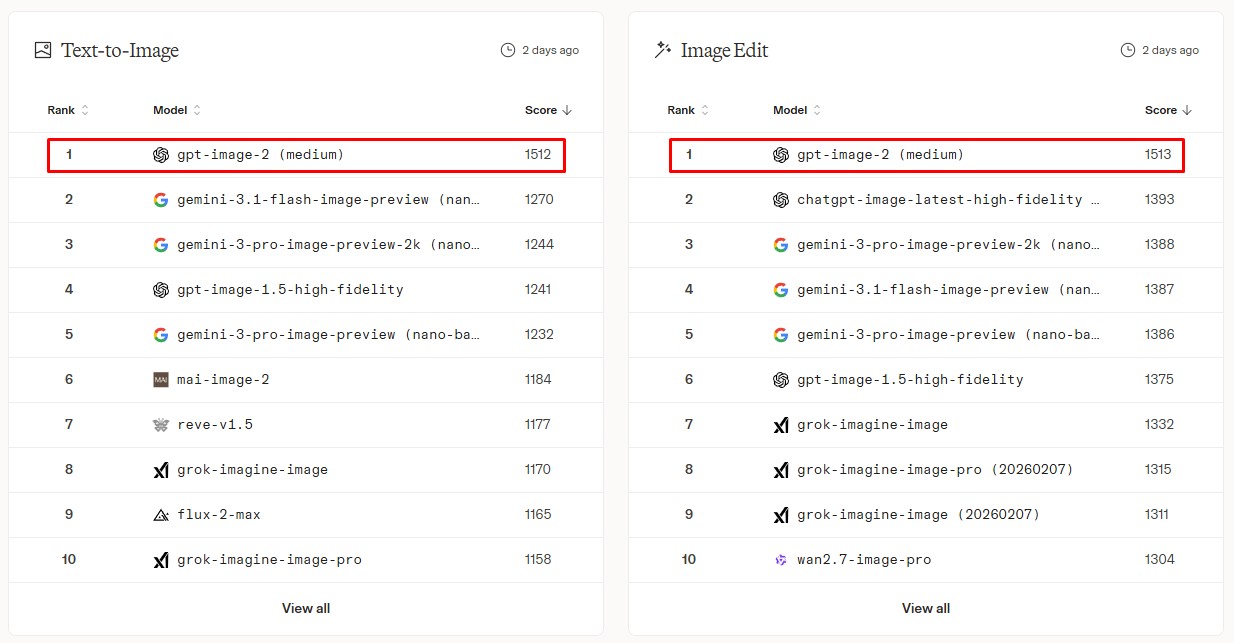Image resolution: width=1234 pixels, height=643 pixels.
Task: Click the wan2.7-image-pro purple logo icon
Action: [x=781, y=560]
